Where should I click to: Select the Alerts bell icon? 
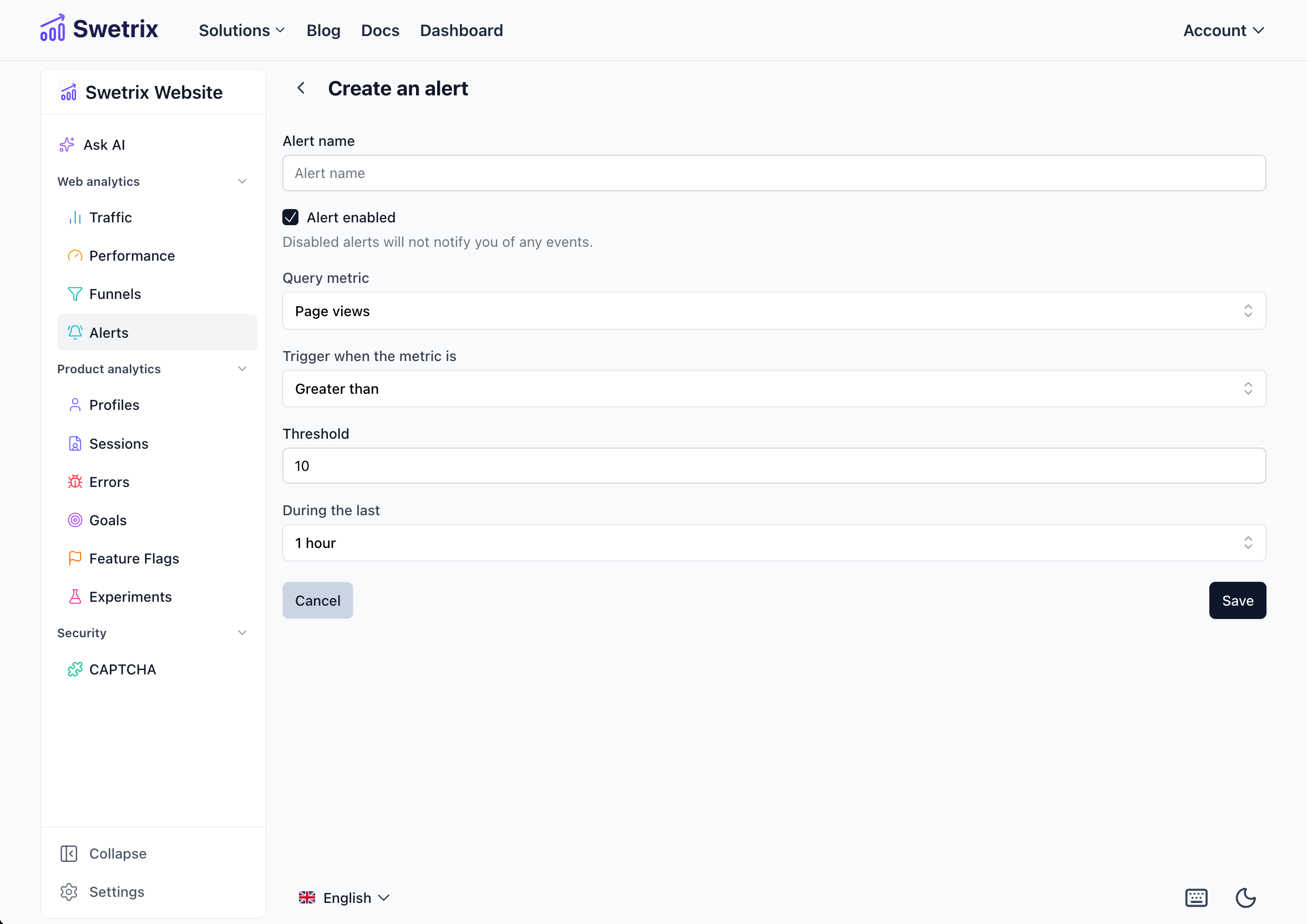click(x=74, y=332)
